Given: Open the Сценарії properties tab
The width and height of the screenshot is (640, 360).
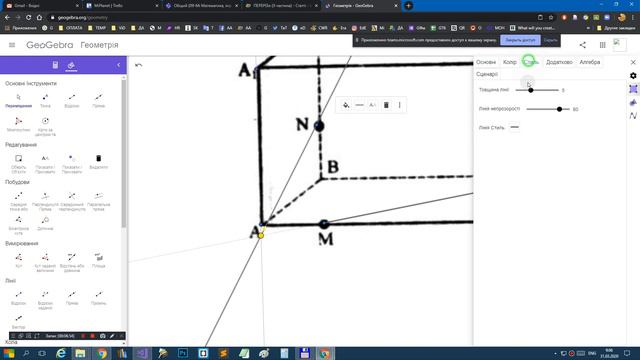Looking at the screenshot, I should pos(487,74).
